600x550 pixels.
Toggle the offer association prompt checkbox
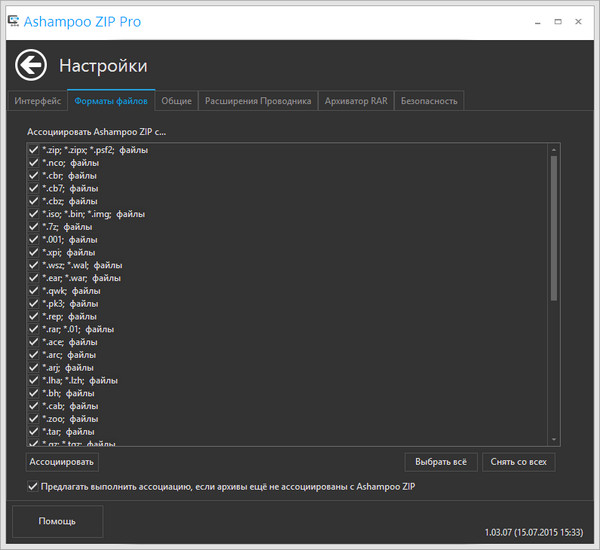[33, 487]
